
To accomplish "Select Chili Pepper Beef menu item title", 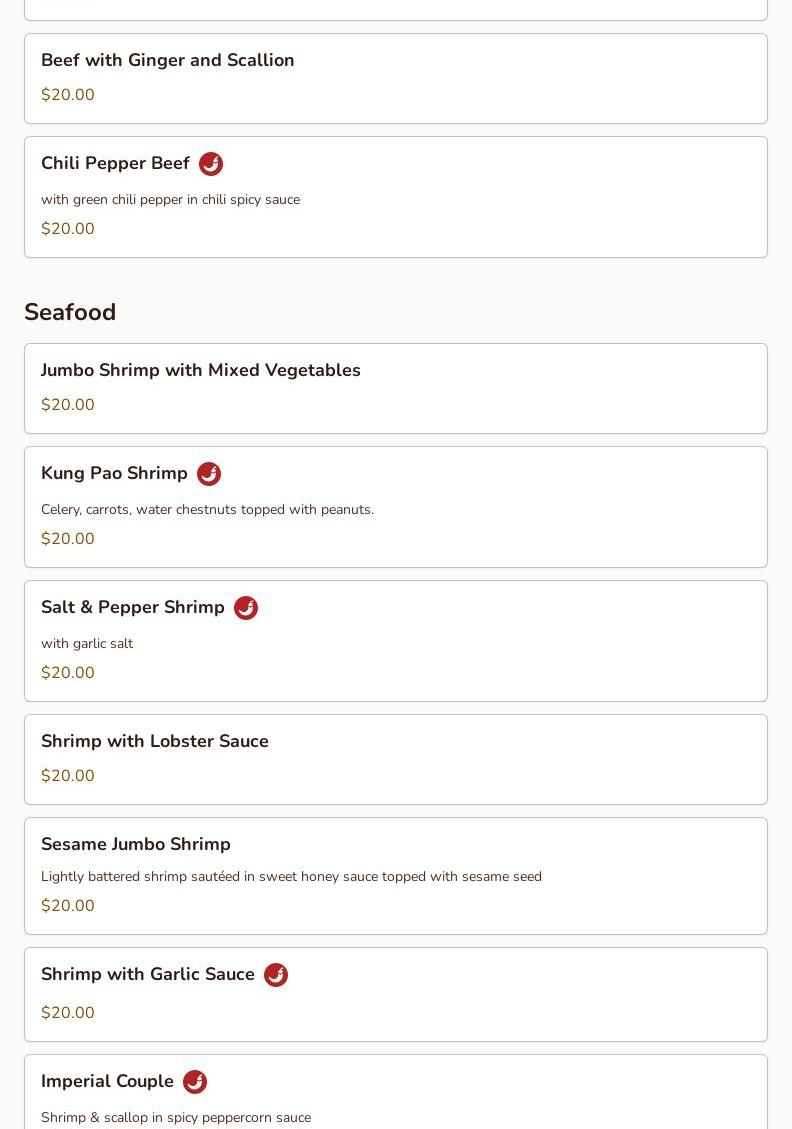I will point(115,163).
